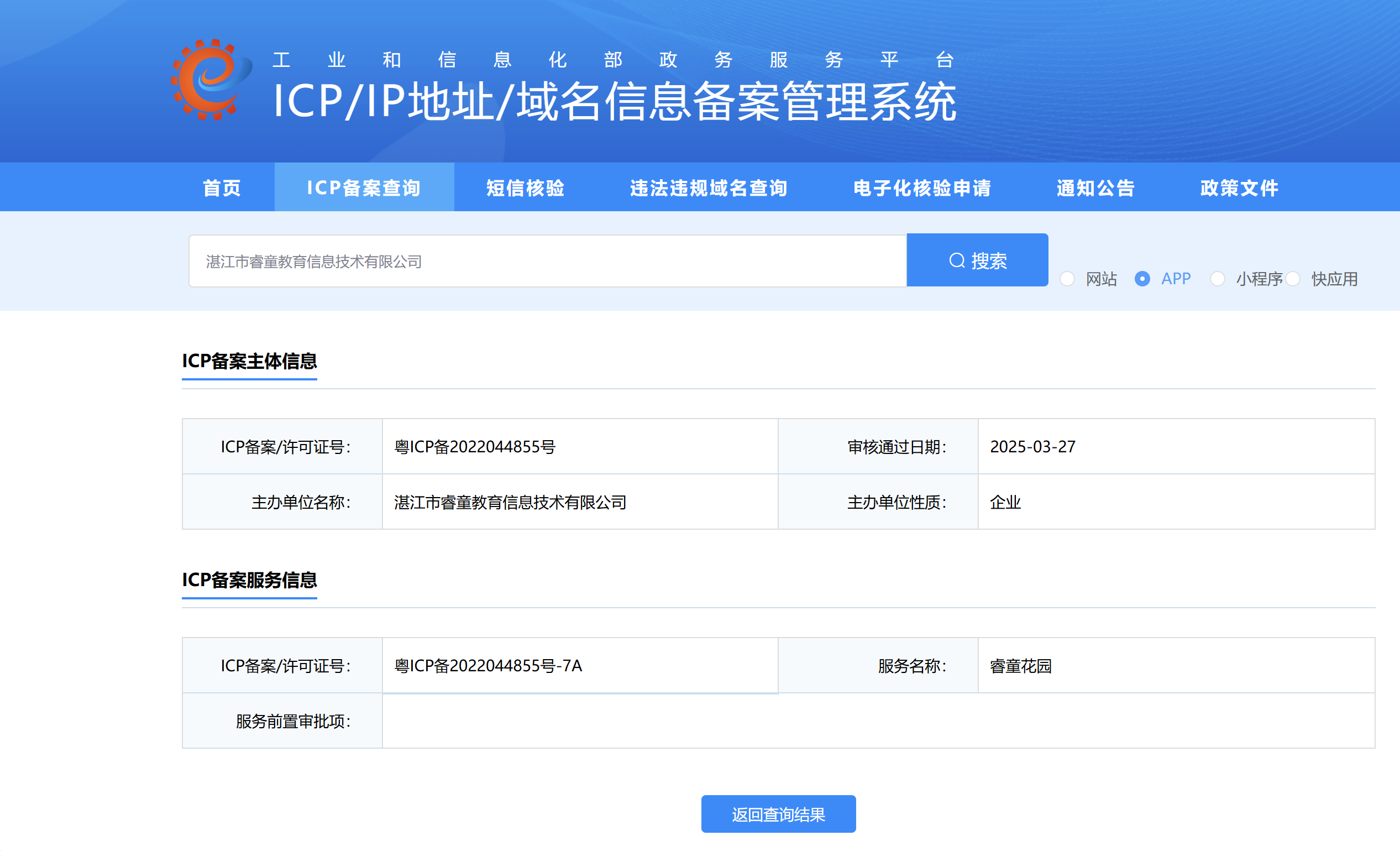
Task: Click the ICP/IP地址/域名信息备案管理系统 title
Action: click(x=614, y=101)
